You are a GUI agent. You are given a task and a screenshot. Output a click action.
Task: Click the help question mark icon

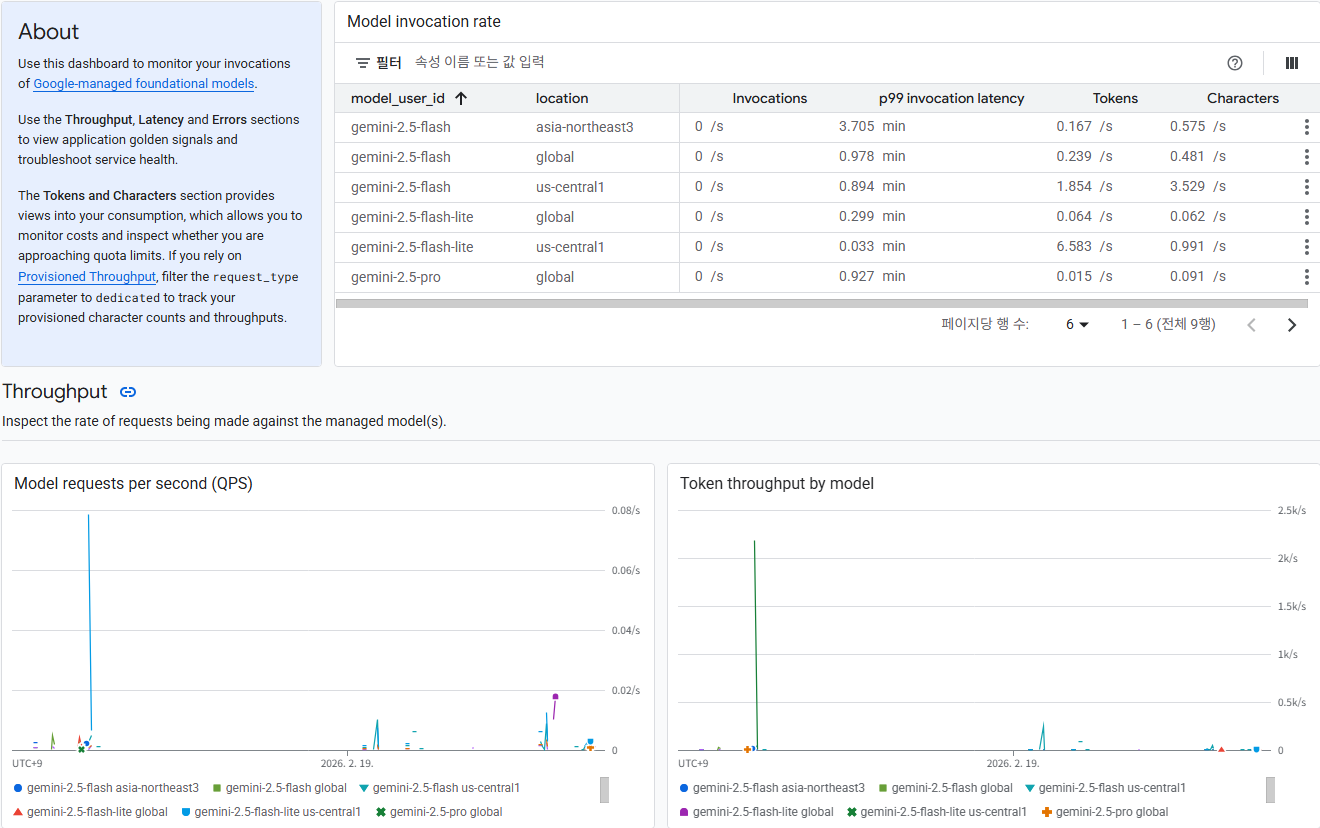tap(1235, 63)
